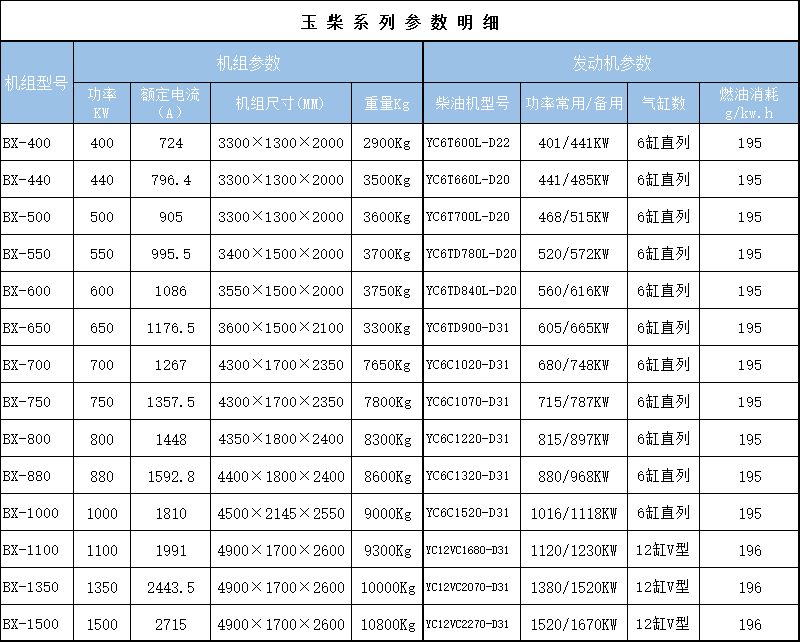Viewport: 800px width, 642px height.
Task: Click the 机组参数 group header
Action: coord(248,63)
